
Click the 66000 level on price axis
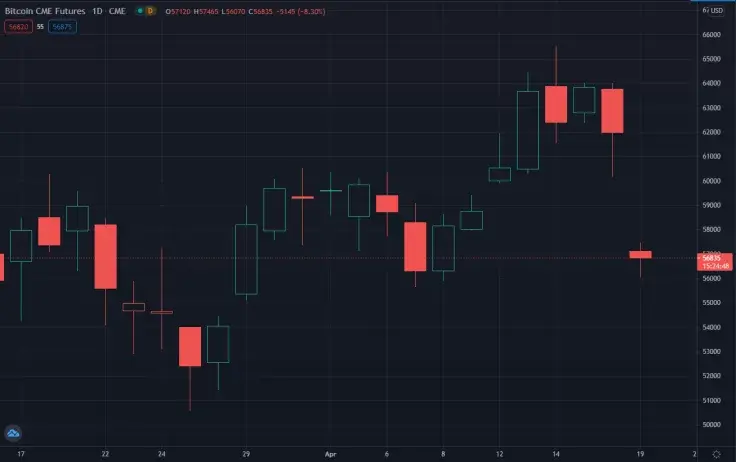(x=712, y=34)
